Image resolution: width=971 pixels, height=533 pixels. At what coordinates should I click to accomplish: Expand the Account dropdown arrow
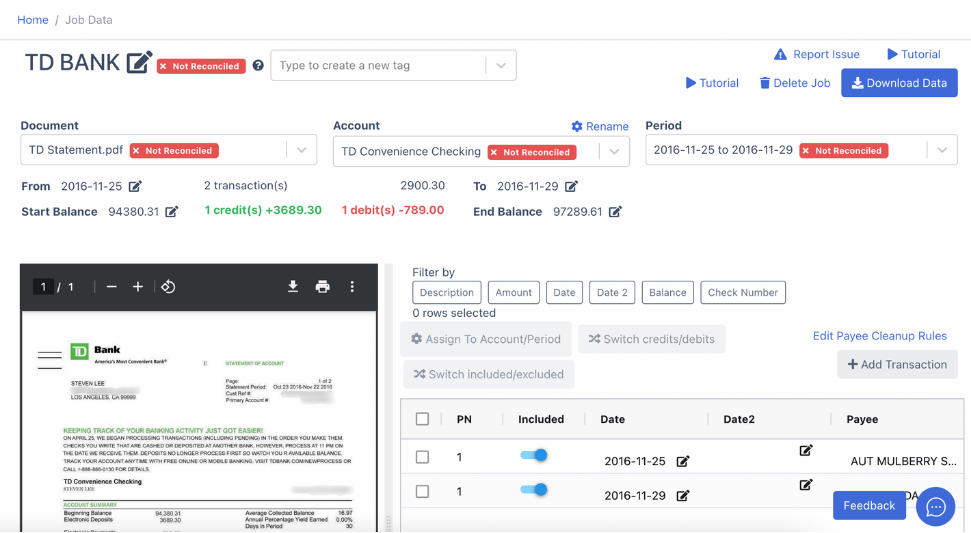tap(614, 152)
